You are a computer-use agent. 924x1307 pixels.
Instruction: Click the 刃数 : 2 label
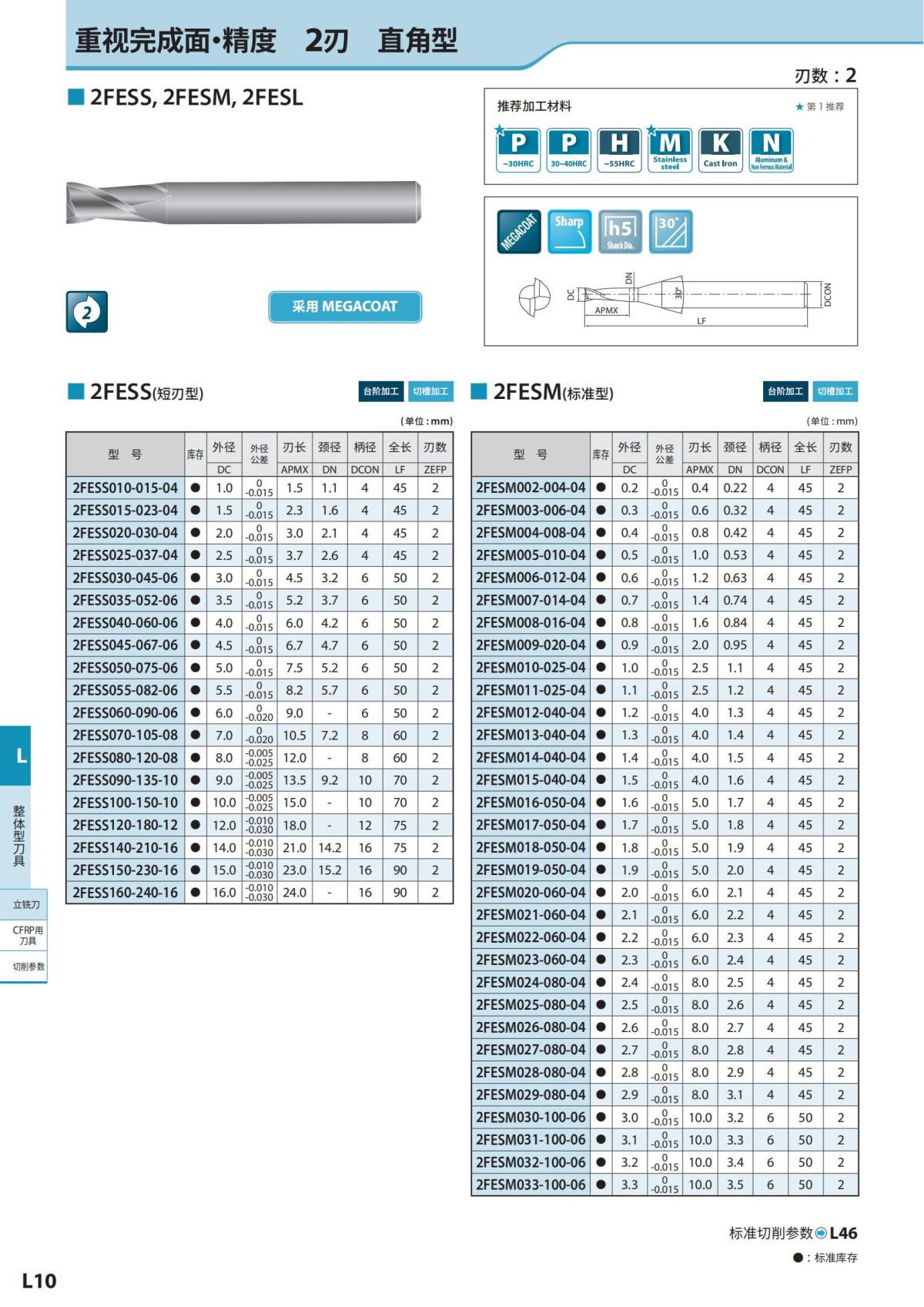click(x=825, y=75)
